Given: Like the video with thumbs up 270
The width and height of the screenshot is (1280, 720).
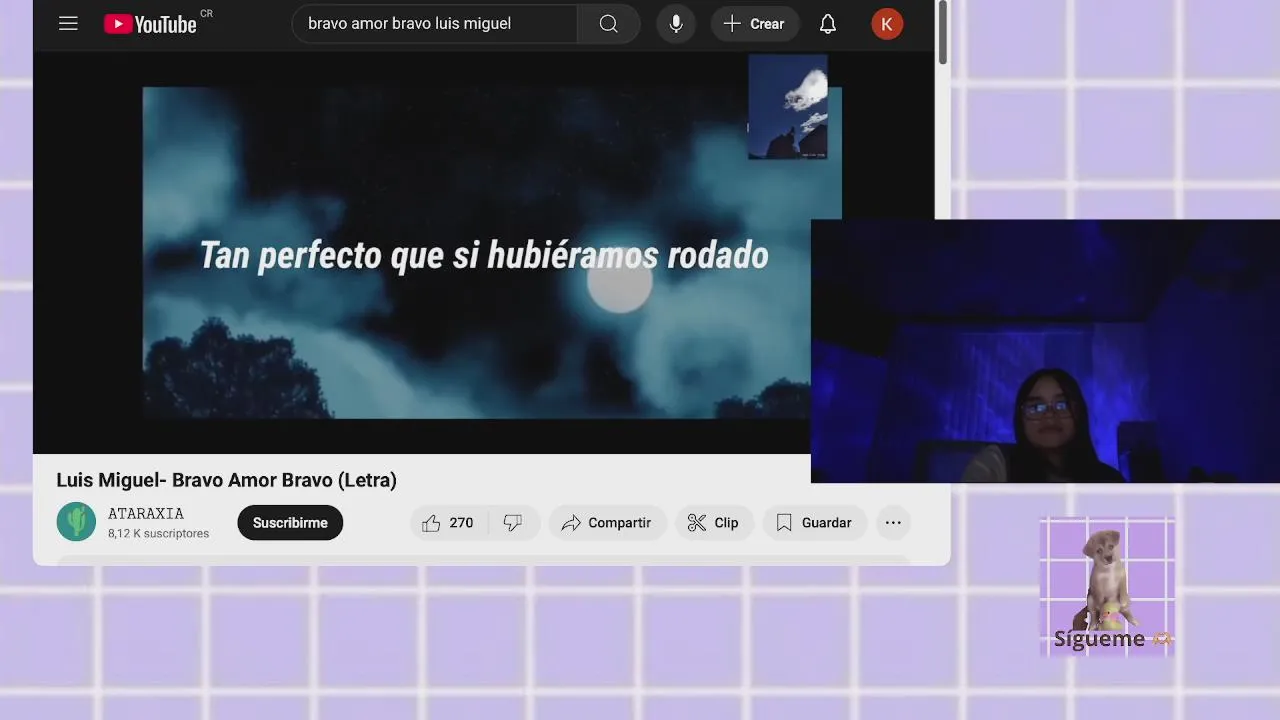Looking at the screenshot, I should [x=448, y=523].
